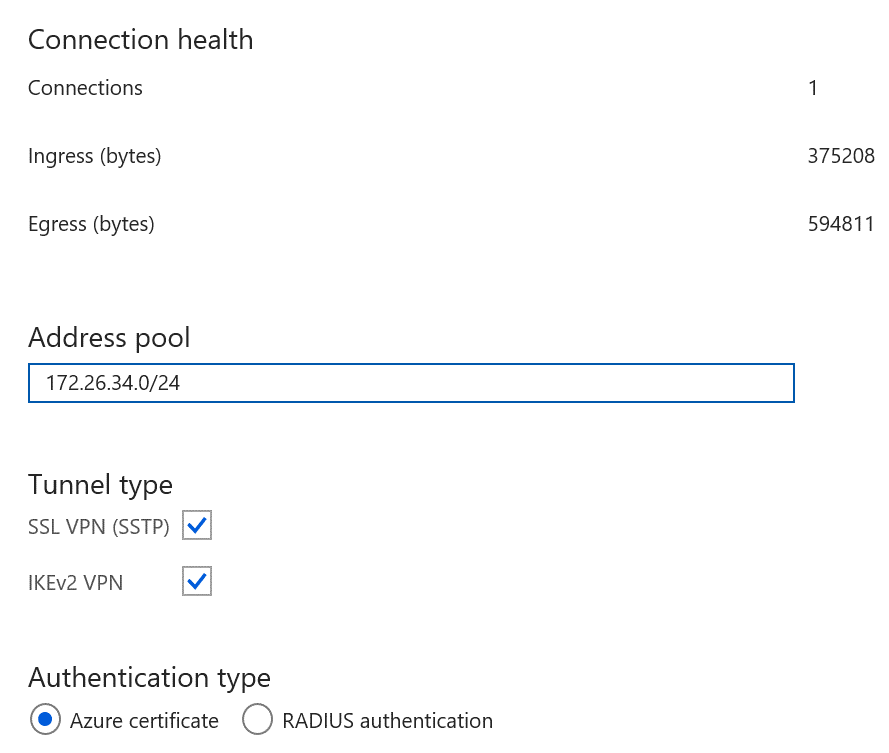
Task: Focus the Address pool input field
Action: 500,383
